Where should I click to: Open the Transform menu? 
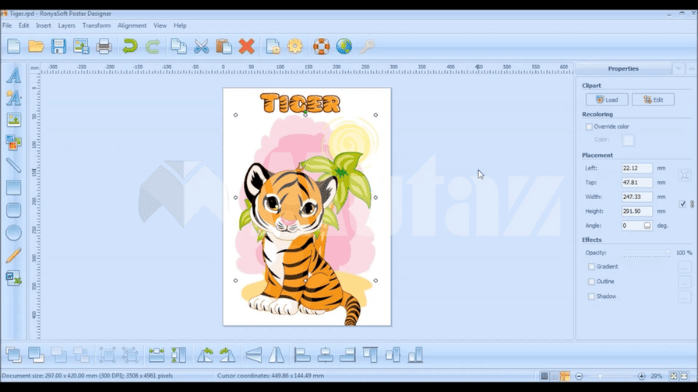(x=96, y=26)
